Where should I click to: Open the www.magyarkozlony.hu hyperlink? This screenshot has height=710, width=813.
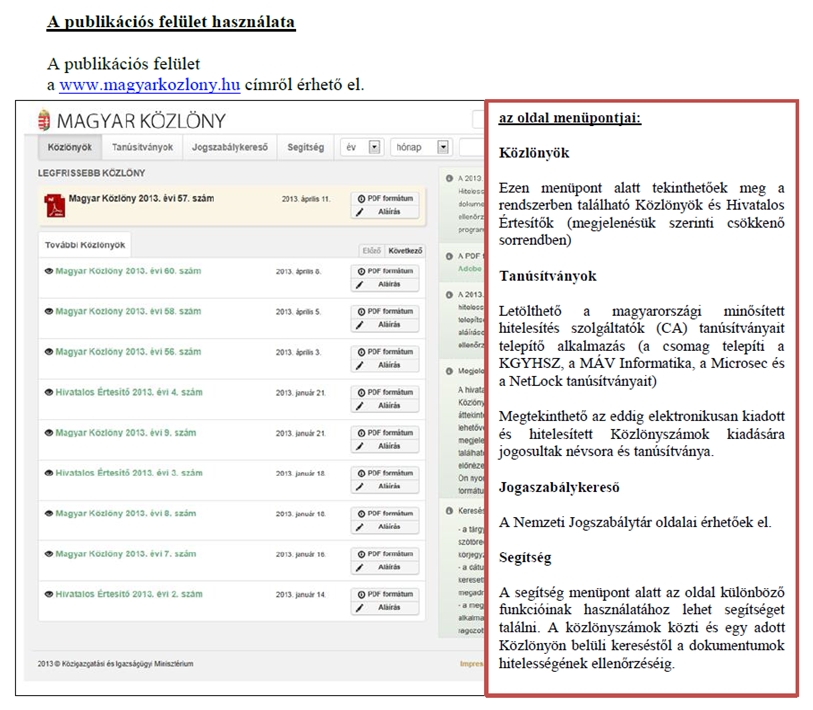click(149, 85)
